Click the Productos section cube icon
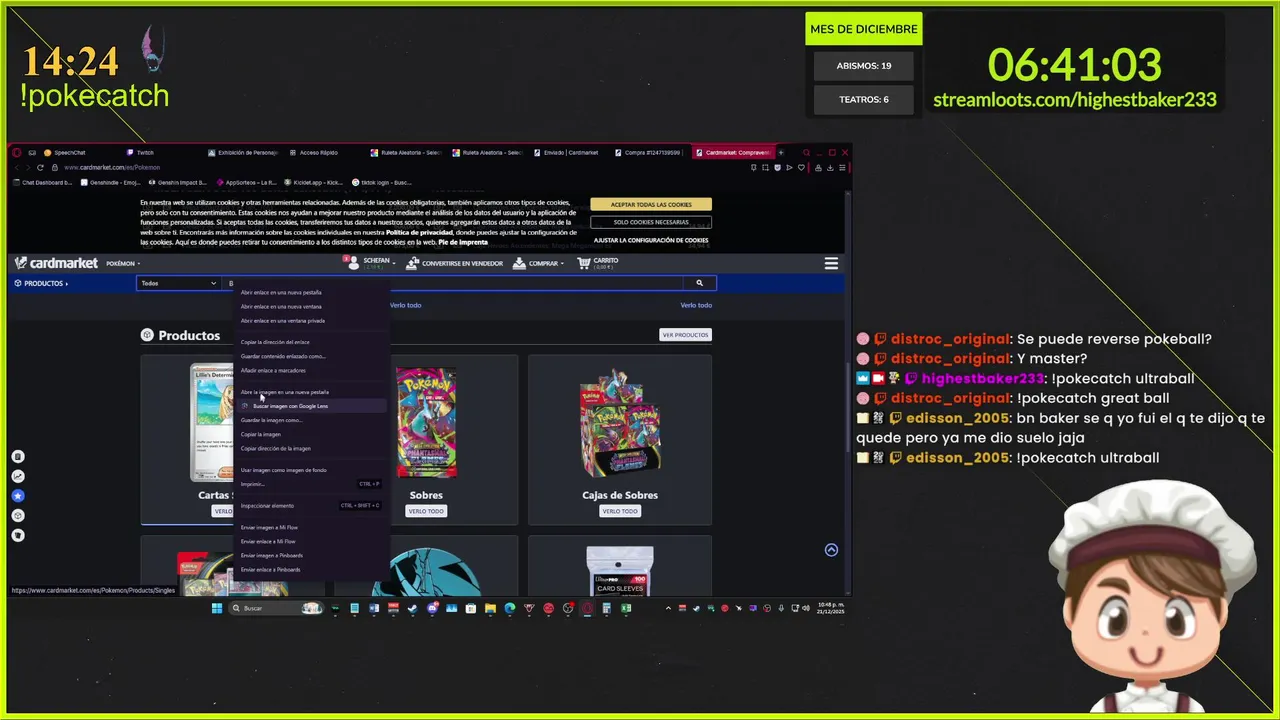Image resolution: width=1280 pixels, height=720 pixels. (147, 335)
